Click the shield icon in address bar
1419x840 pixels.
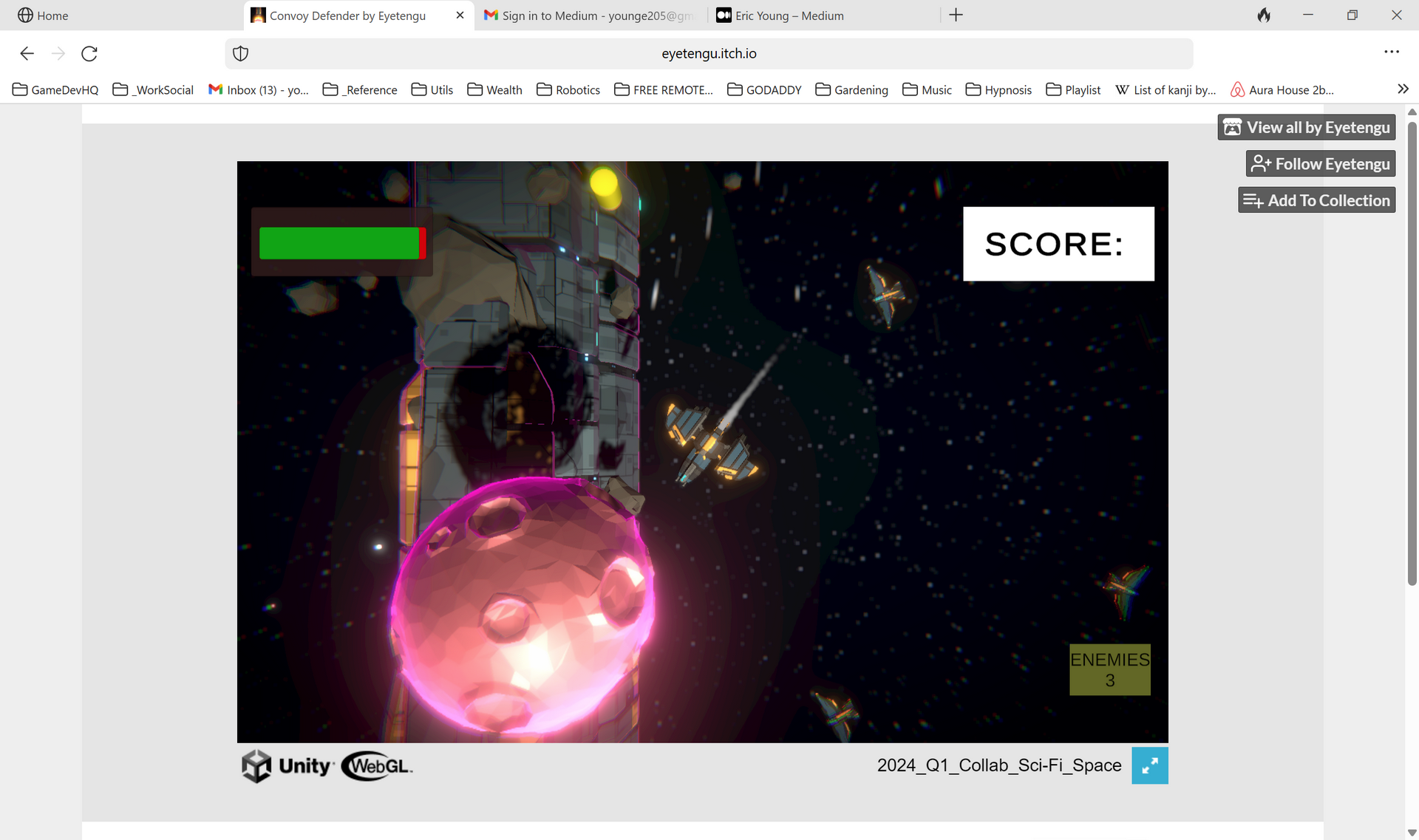click(240, 53)
